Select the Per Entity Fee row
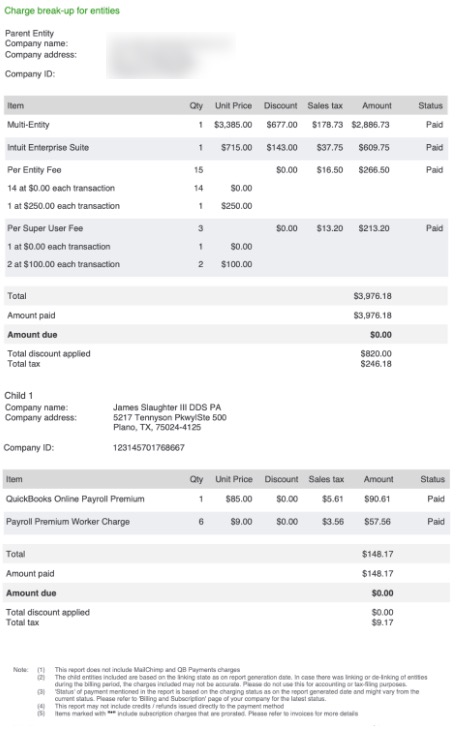457x753 pixels. [x=226, y=170]
